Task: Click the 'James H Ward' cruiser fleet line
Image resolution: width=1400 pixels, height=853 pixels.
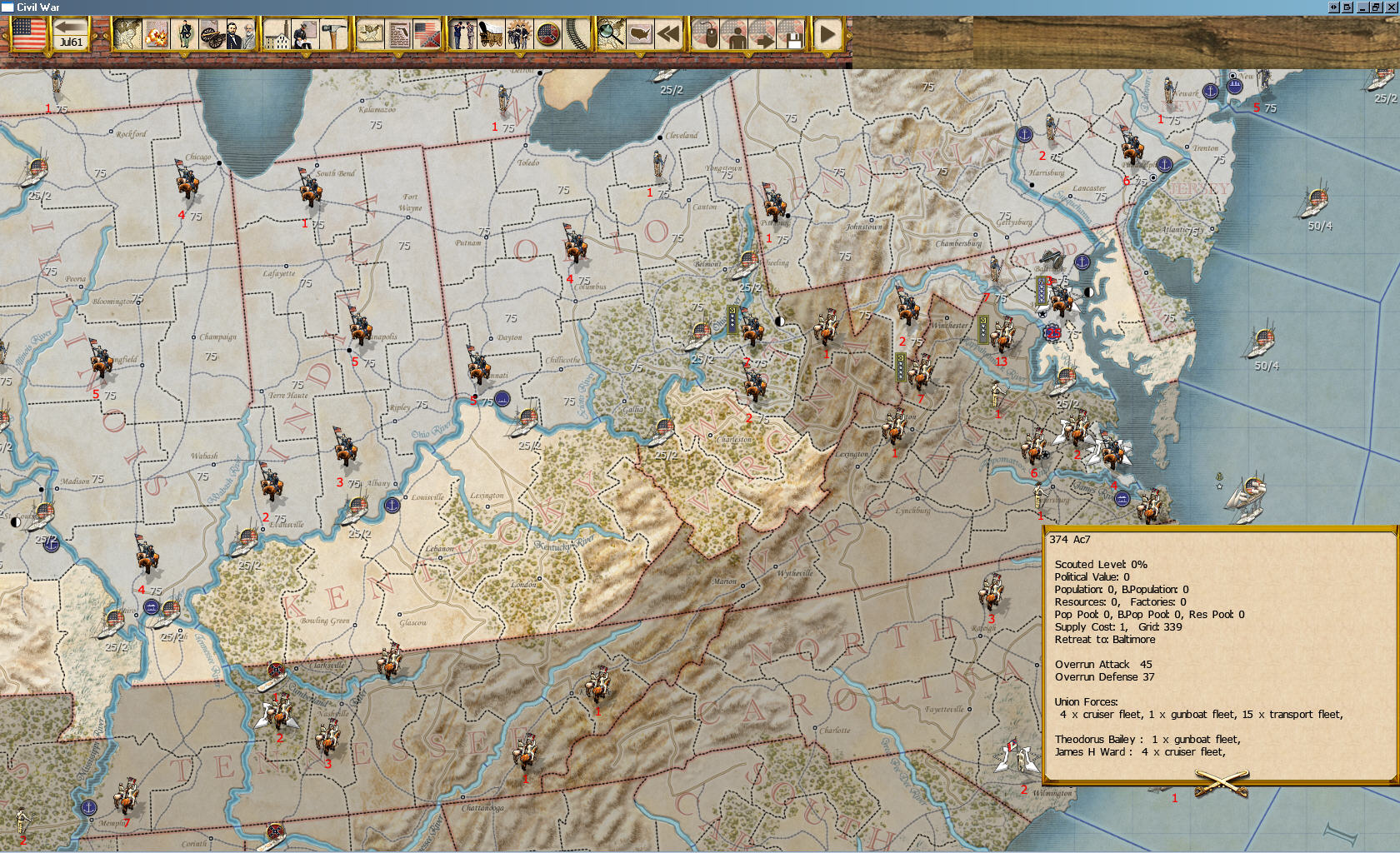Action: [1140, 752]
